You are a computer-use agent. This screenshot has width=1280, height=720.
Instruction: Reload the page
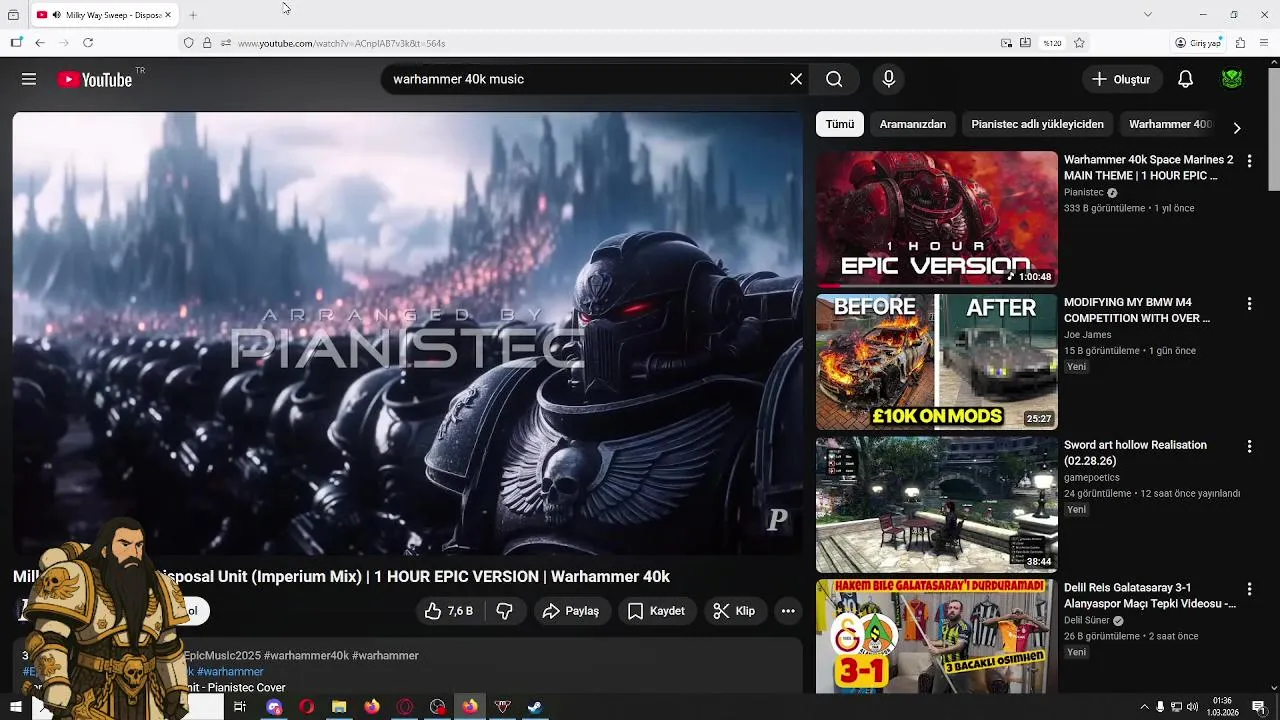88,43
